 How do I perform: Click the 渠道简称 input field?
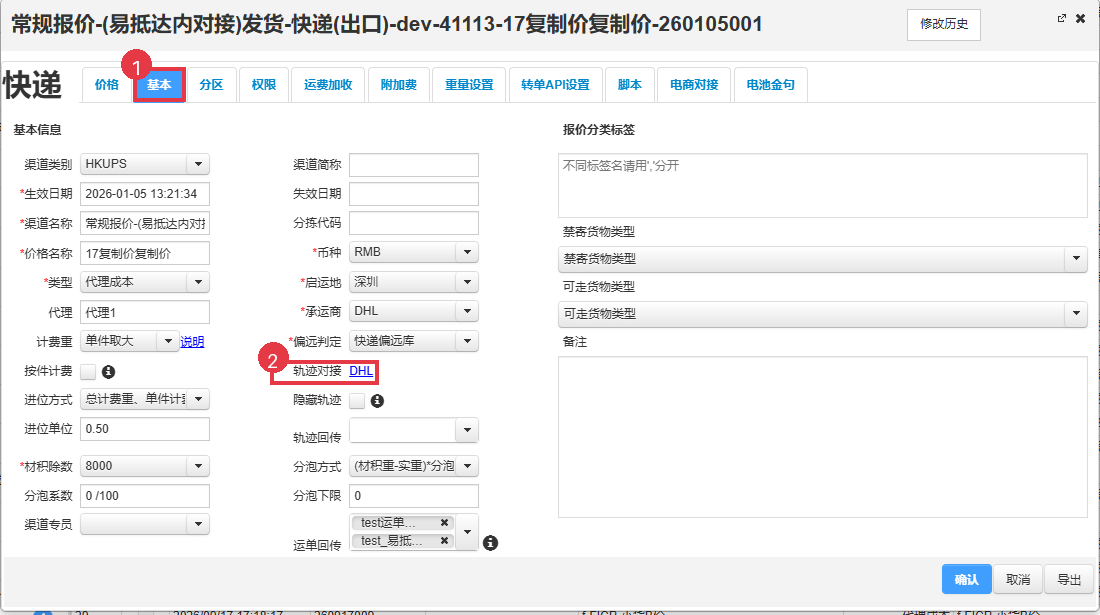(414, 165)
